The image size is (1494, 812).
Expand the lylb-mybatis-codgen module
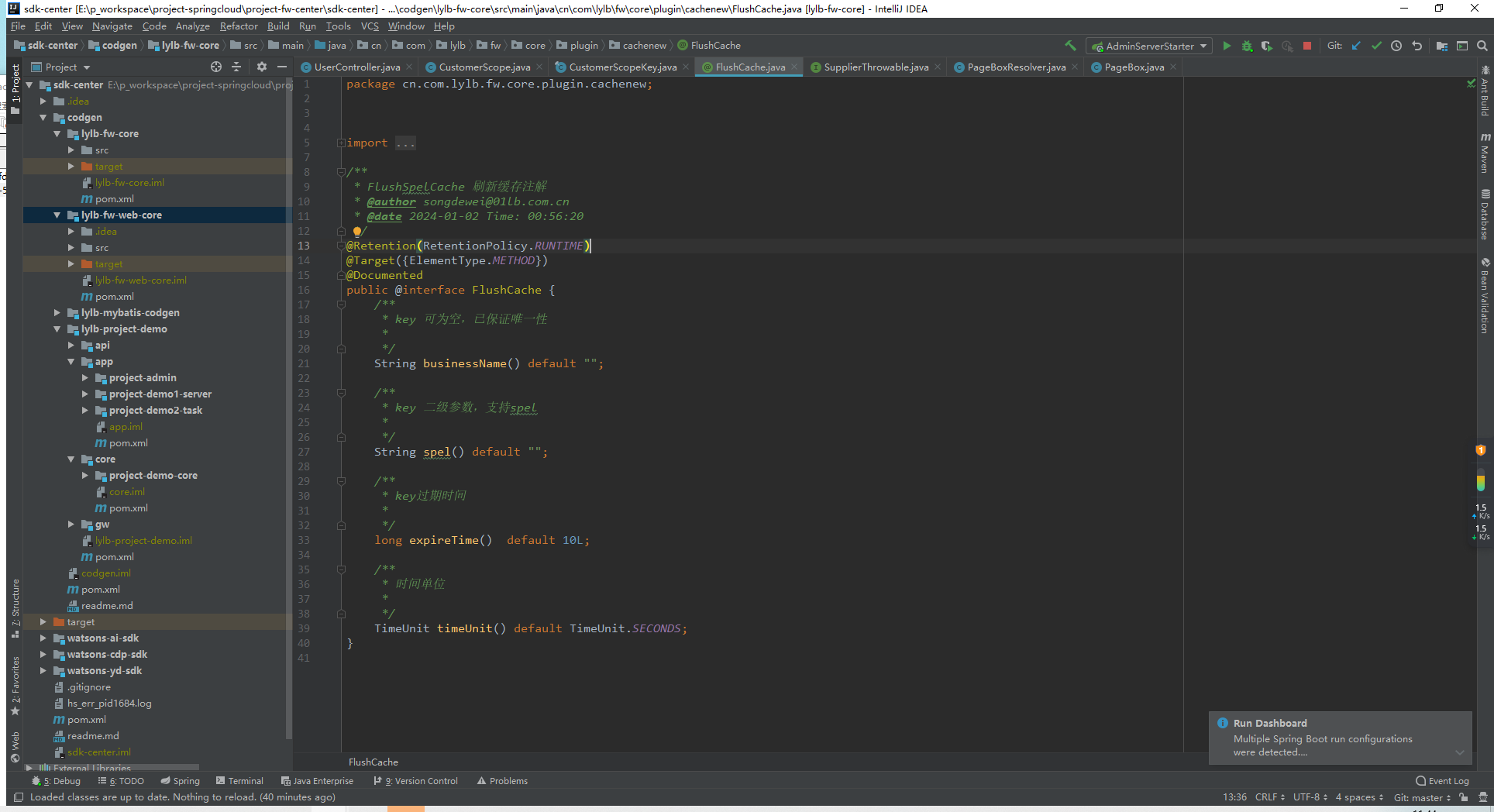click(x=57, y=313)
